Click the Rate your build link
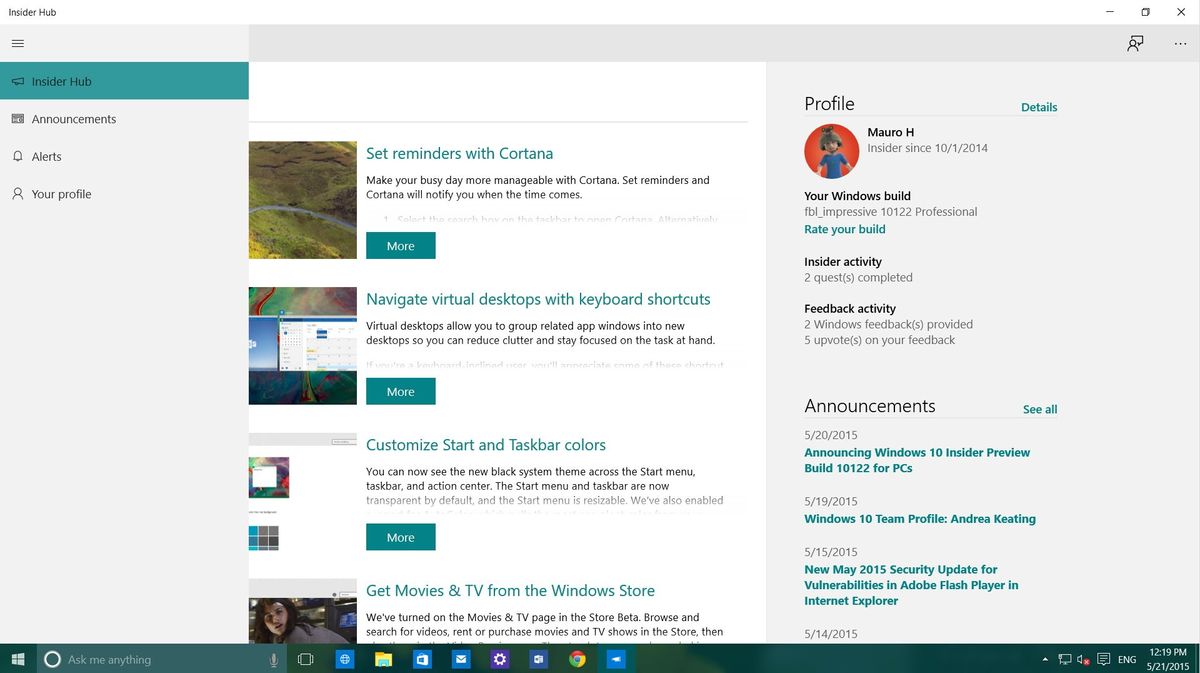The width and height of the screenshot is (1200, 673). 844,229
